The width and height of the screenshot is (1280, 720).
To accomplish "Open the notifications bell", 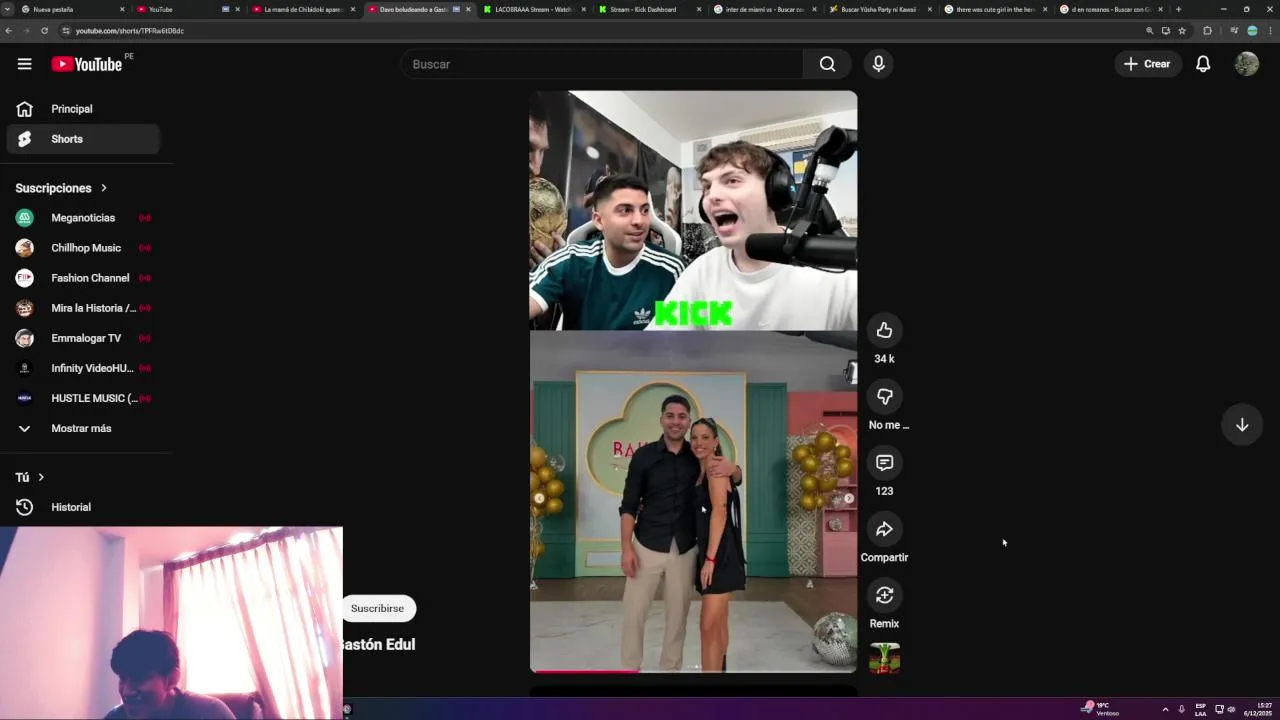I will [1203, 64].
